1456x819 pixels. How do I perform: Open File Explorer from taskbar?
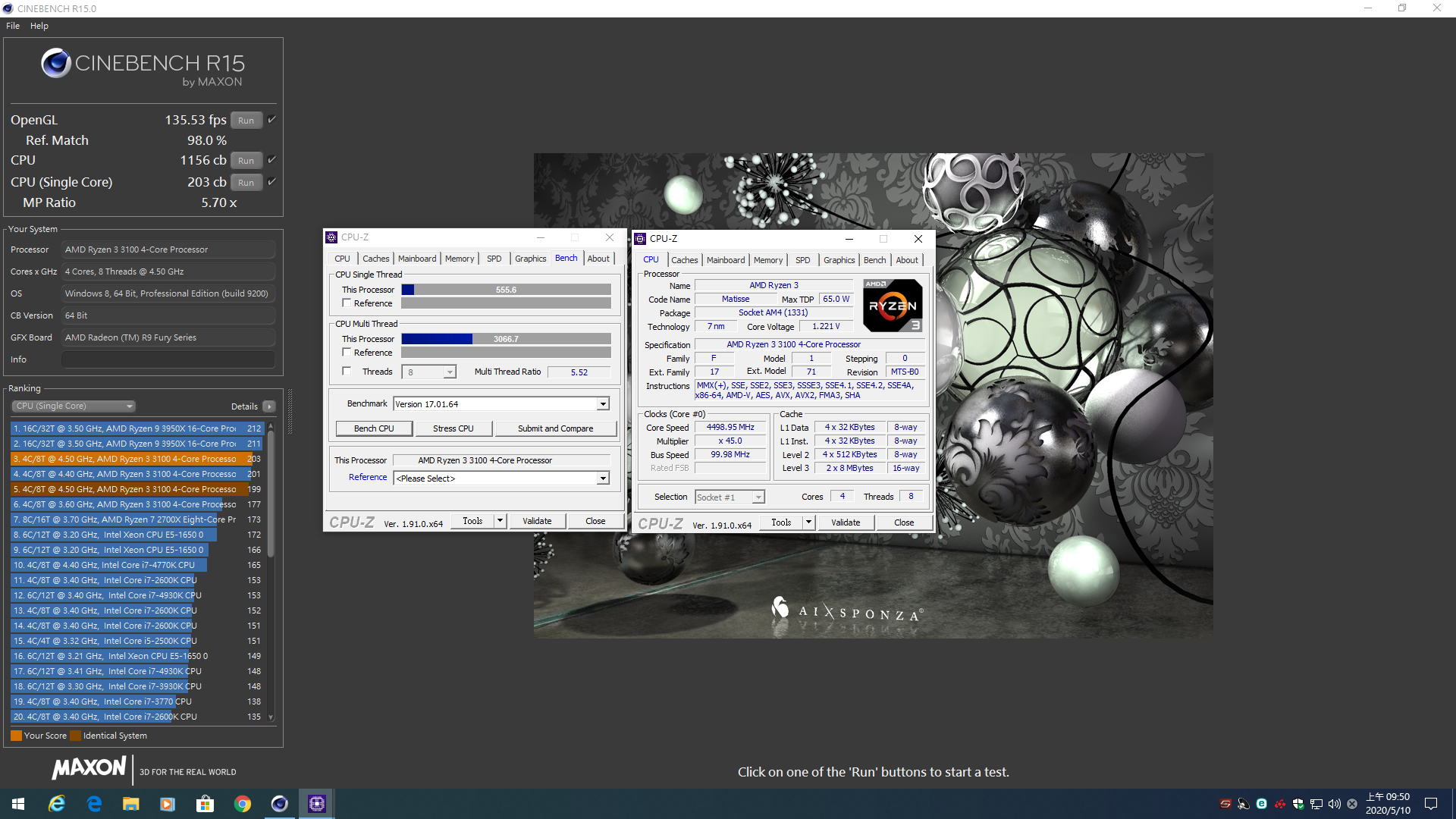tap(131, 804)
